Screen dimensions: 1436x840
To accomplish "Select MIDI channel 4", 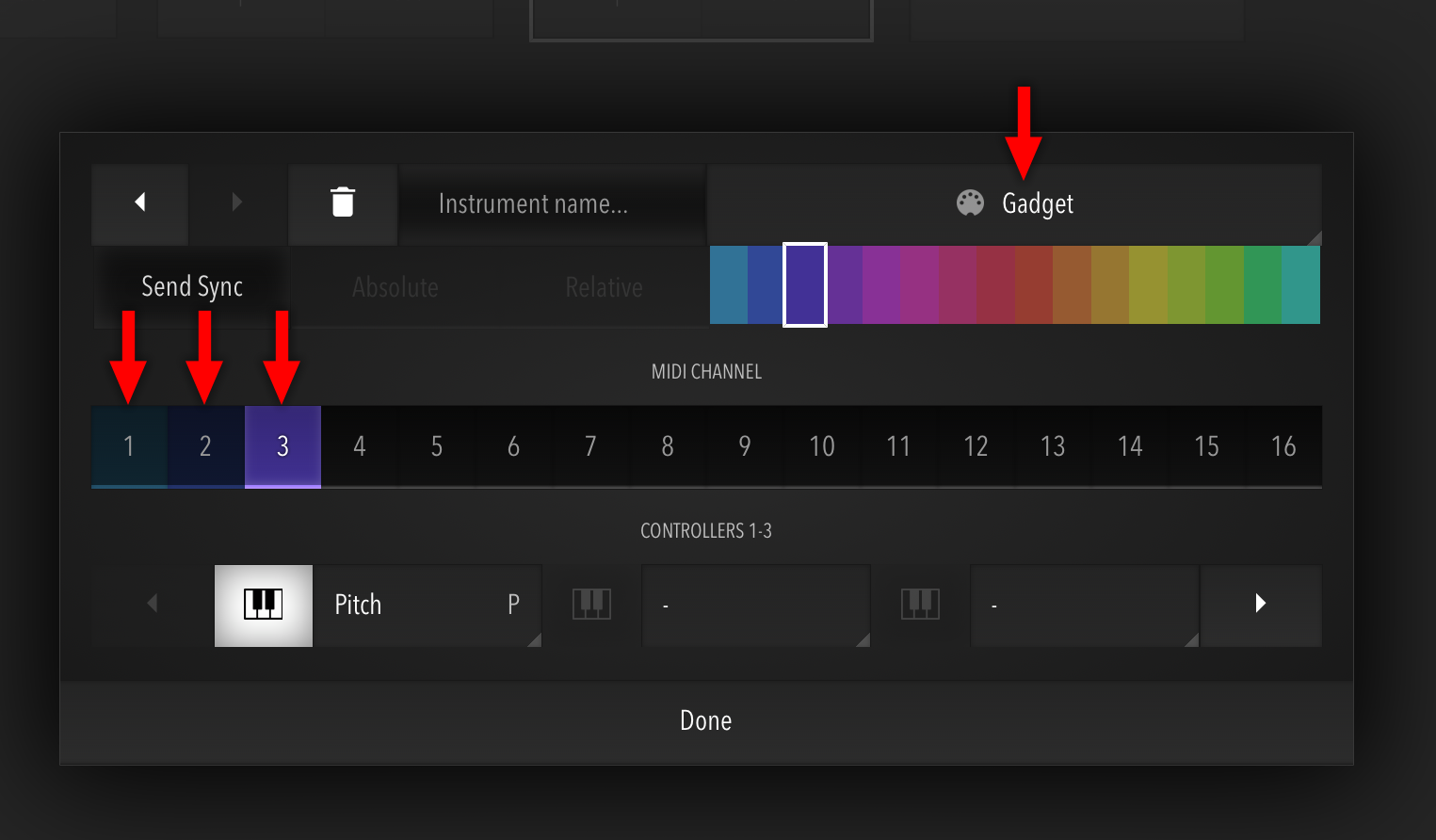I will 360,447.
